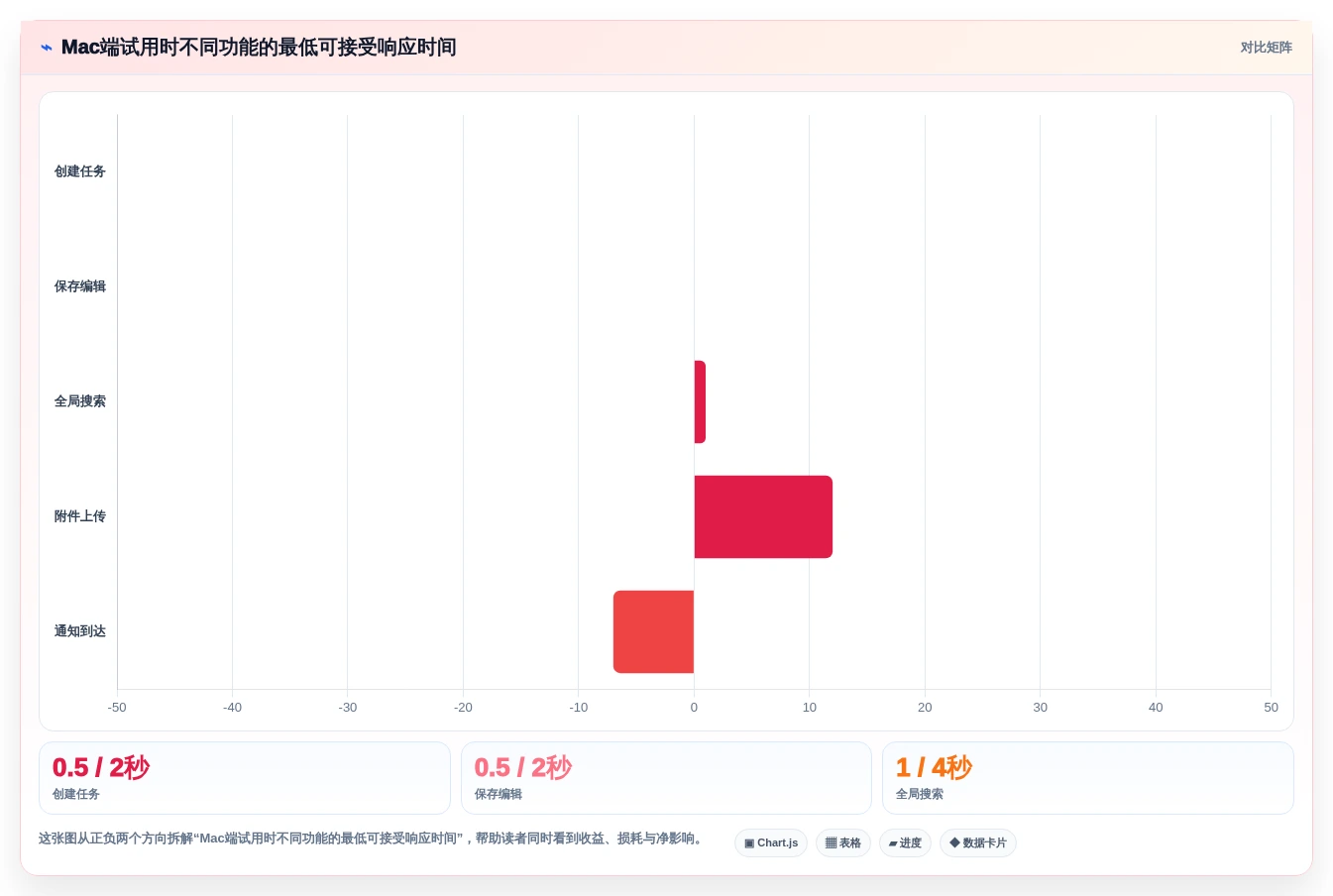Click the 创建任务 axis label
Viewport: 1333px width, 896px height.
click(80, 171)
